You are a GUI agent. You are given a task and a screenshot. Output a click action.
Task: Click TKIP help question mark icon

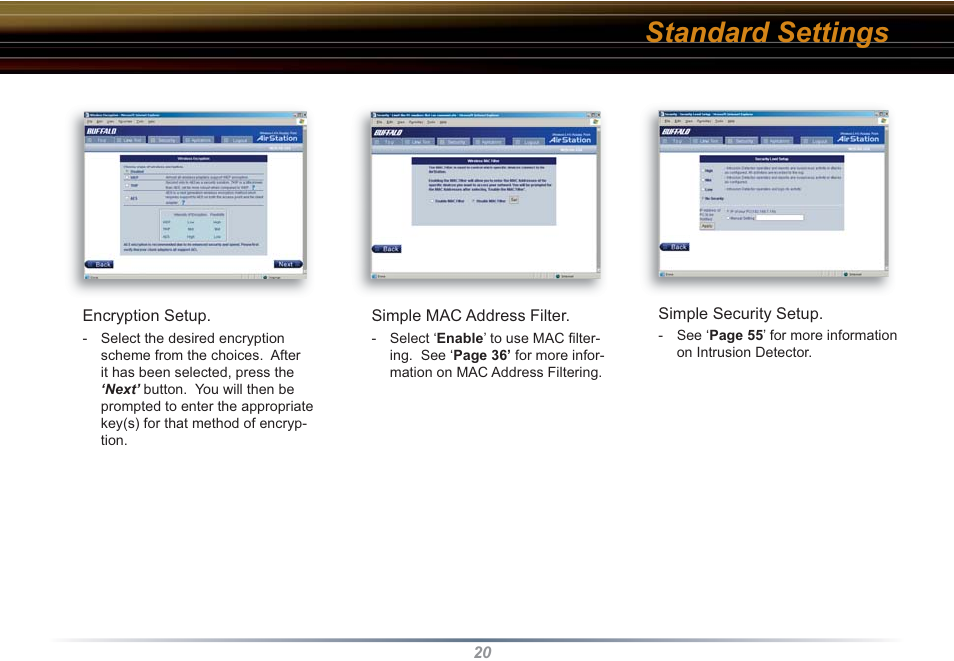tap(254, 187)
